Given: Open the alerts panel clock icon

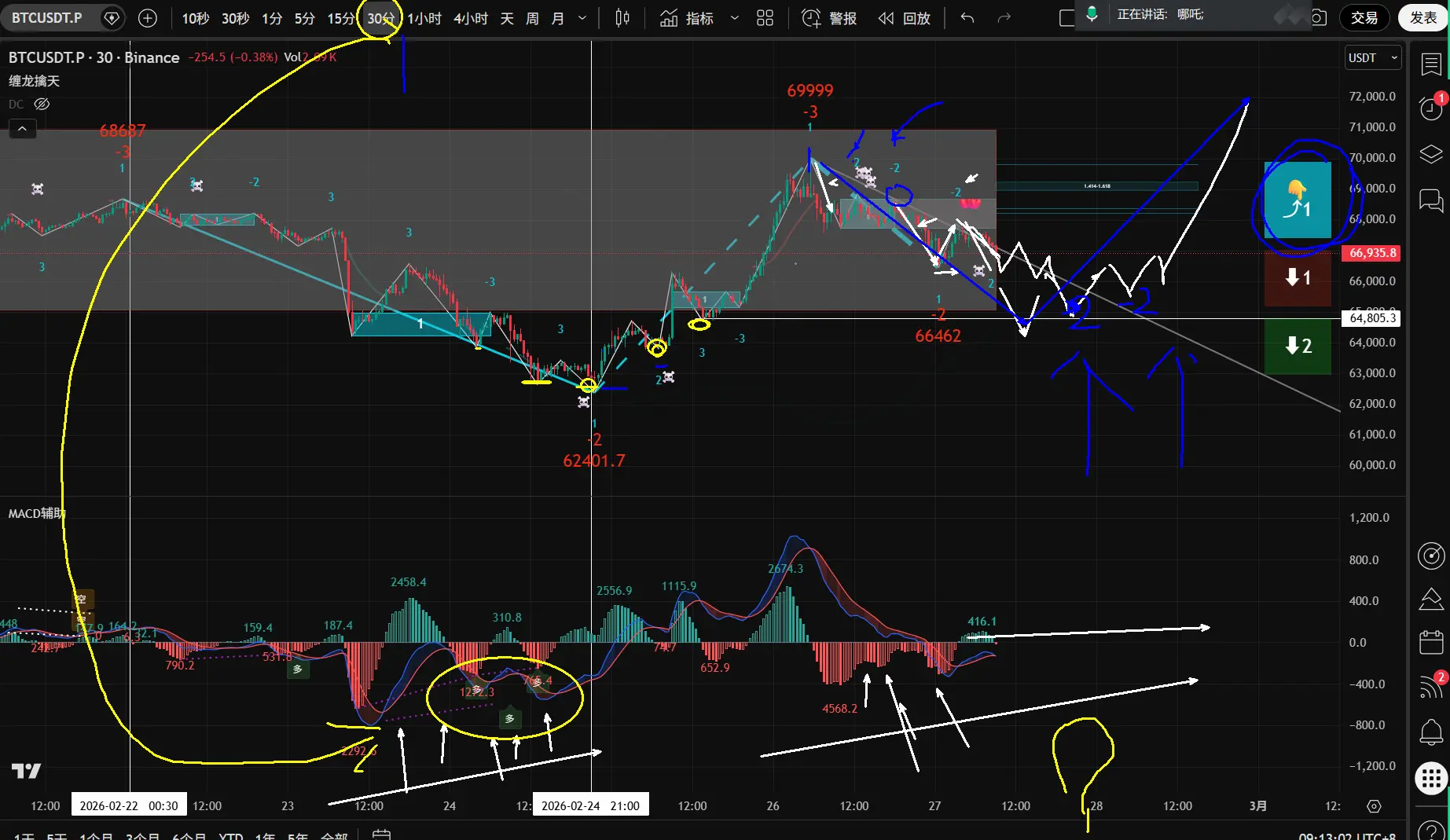Looking at the screenshot, I should 1431,108.
